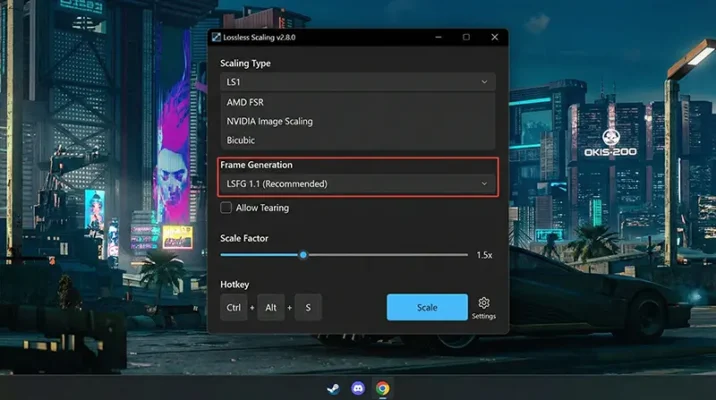Open Discord from the taskbar
Screen dimensions: 716x400
358,389
